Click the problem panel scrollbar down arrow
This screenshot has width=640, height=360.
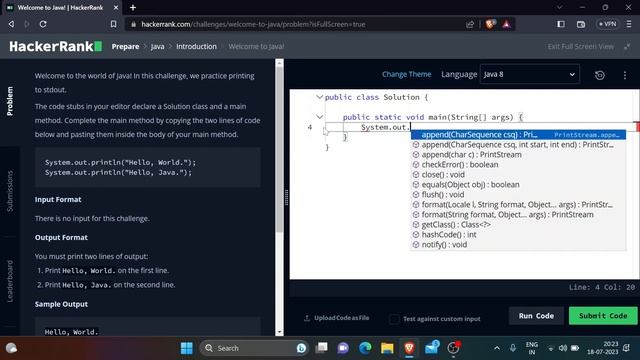point(279,332)
